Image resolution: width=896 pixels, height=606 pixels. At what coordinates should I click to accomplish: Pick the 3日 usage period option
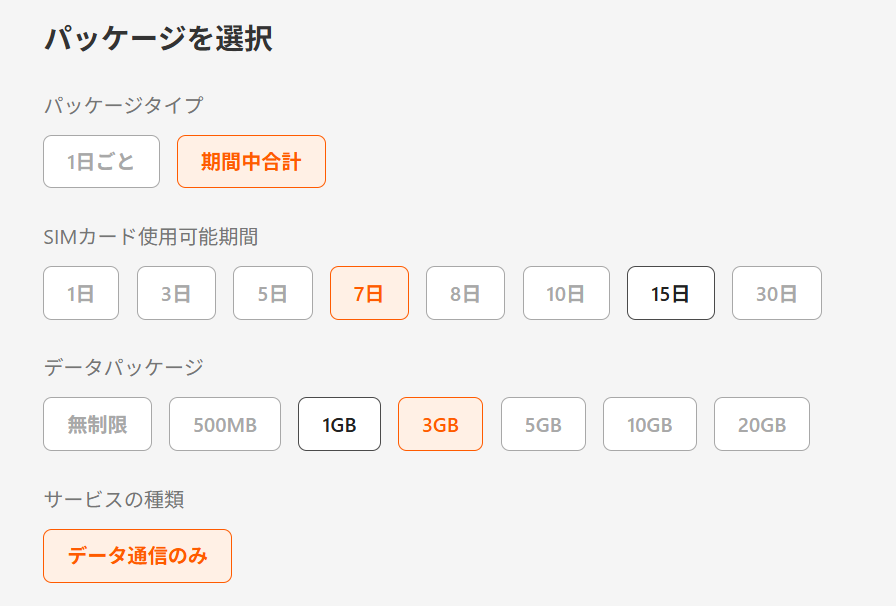(176, 293)
